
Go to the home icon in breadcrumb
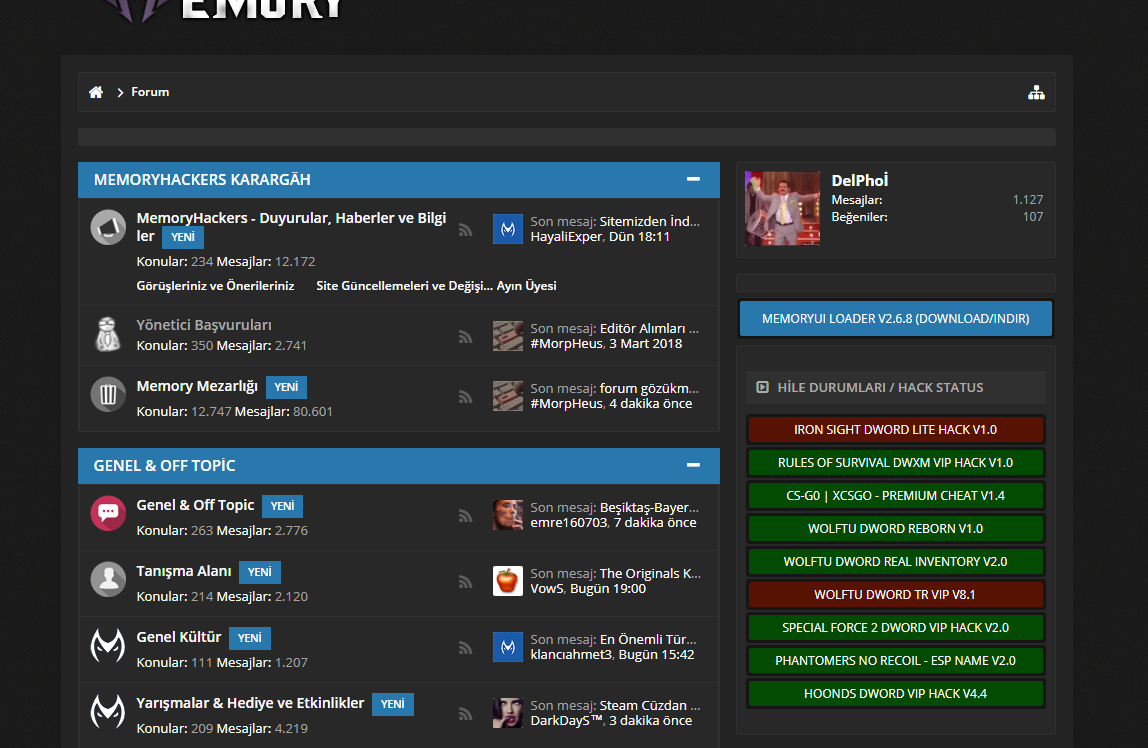point(96,92)
